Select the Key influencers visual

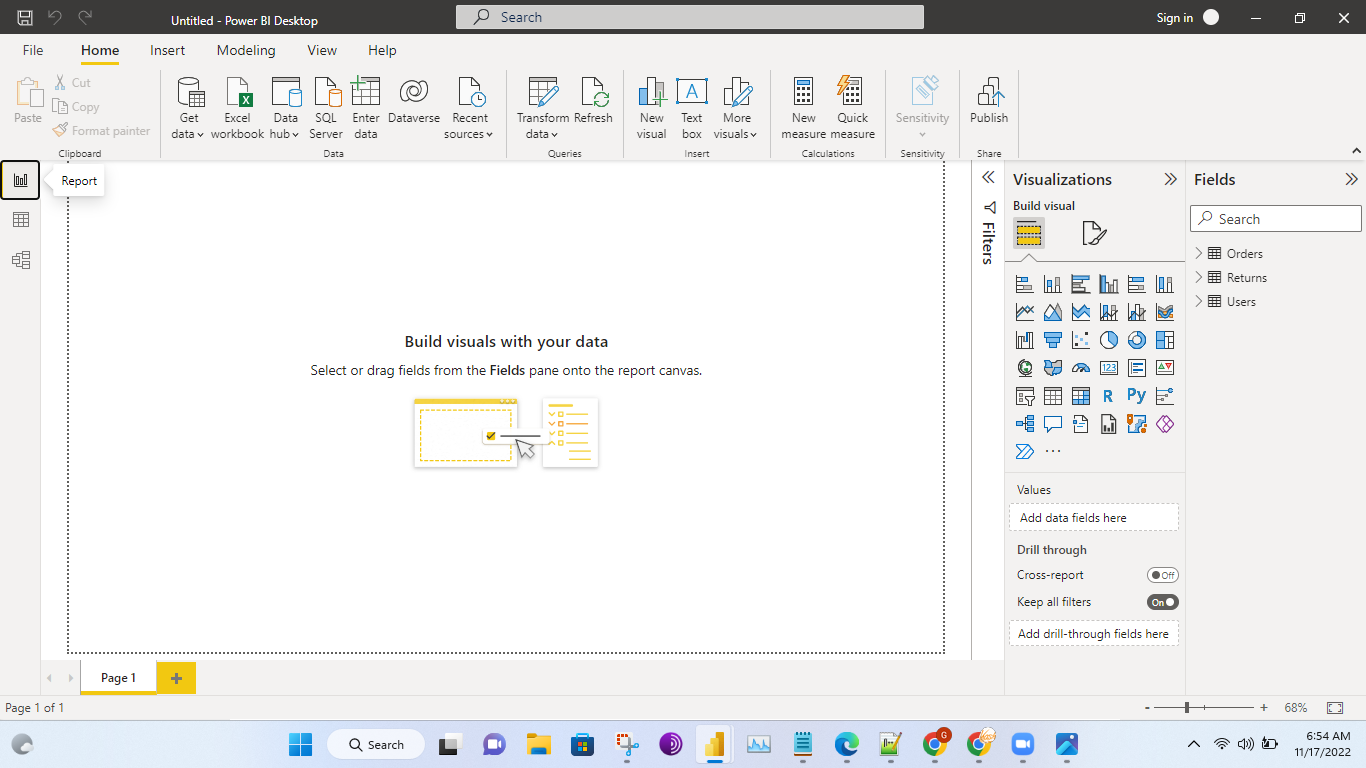[x=1164, y=396]
